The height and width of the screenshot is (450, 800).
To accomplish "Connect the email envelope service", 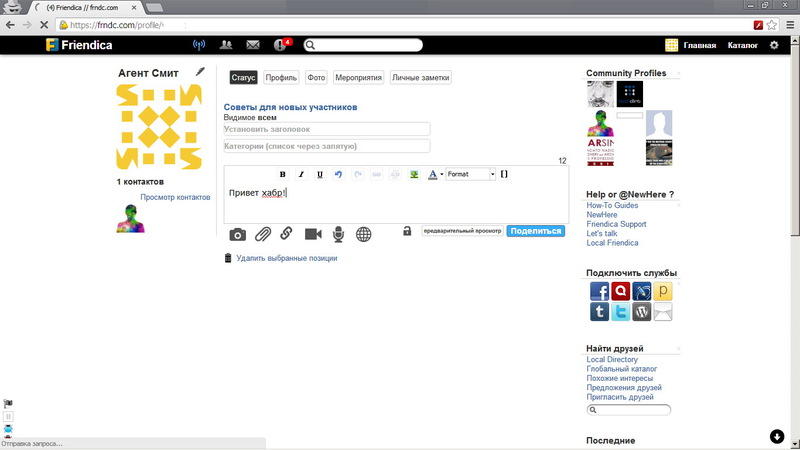I will click(663, 312).
